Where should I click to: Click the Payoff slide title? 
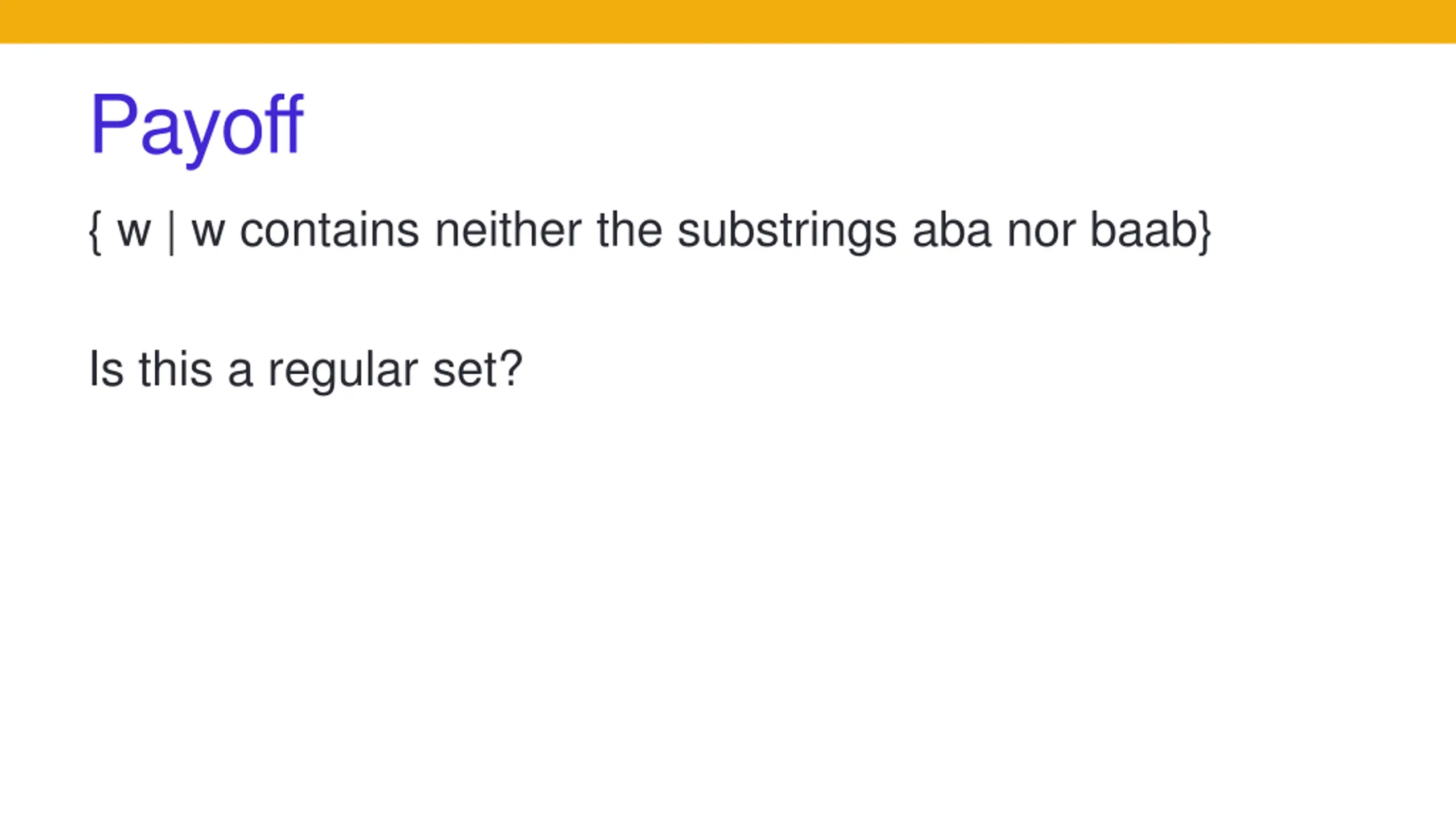click(197, 128)
